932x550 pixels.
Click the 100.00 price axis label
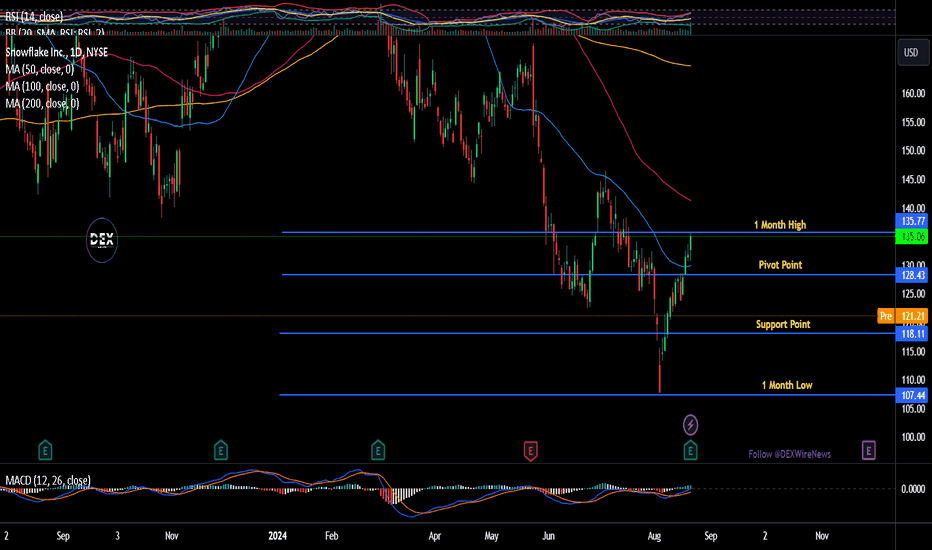click(x=913, y=437)
